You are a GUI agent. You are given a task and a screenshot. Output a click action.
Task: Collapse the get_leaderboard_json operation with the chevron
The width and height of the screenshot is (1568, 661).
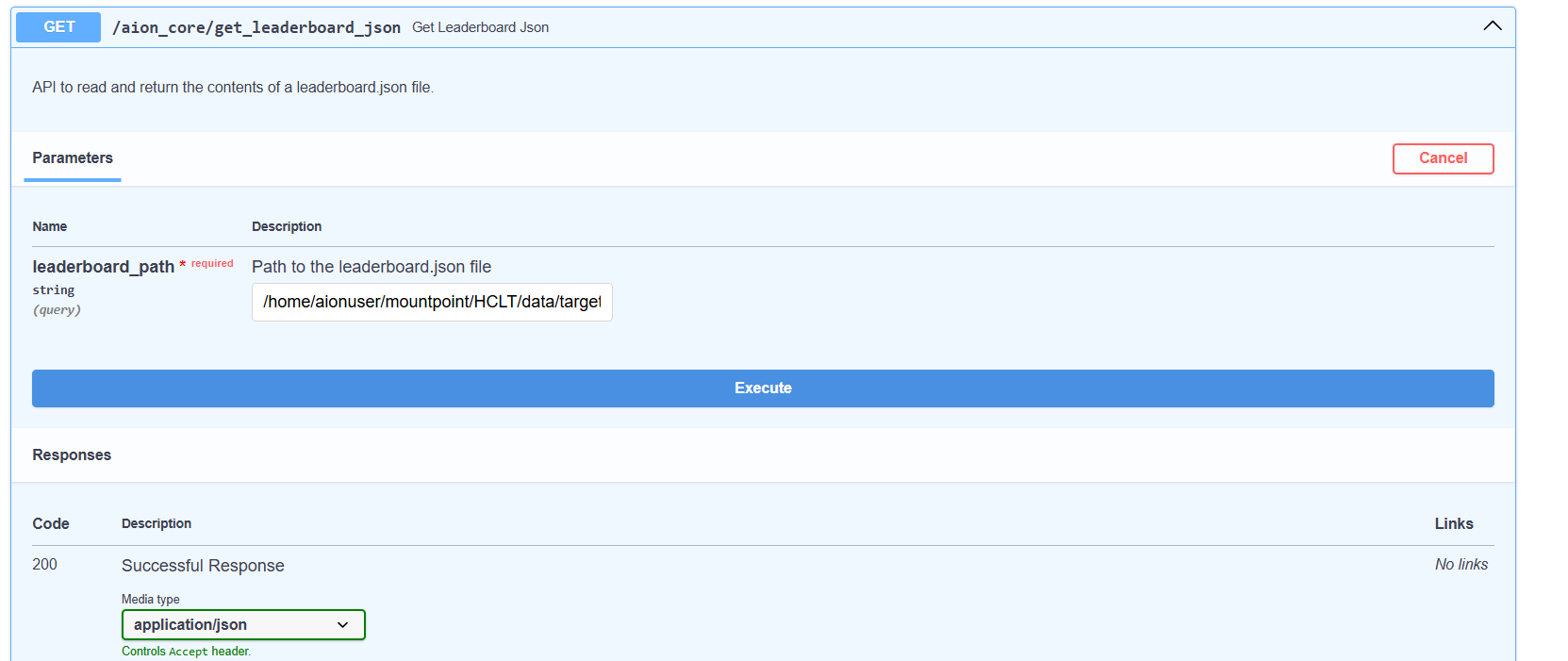1492,26
